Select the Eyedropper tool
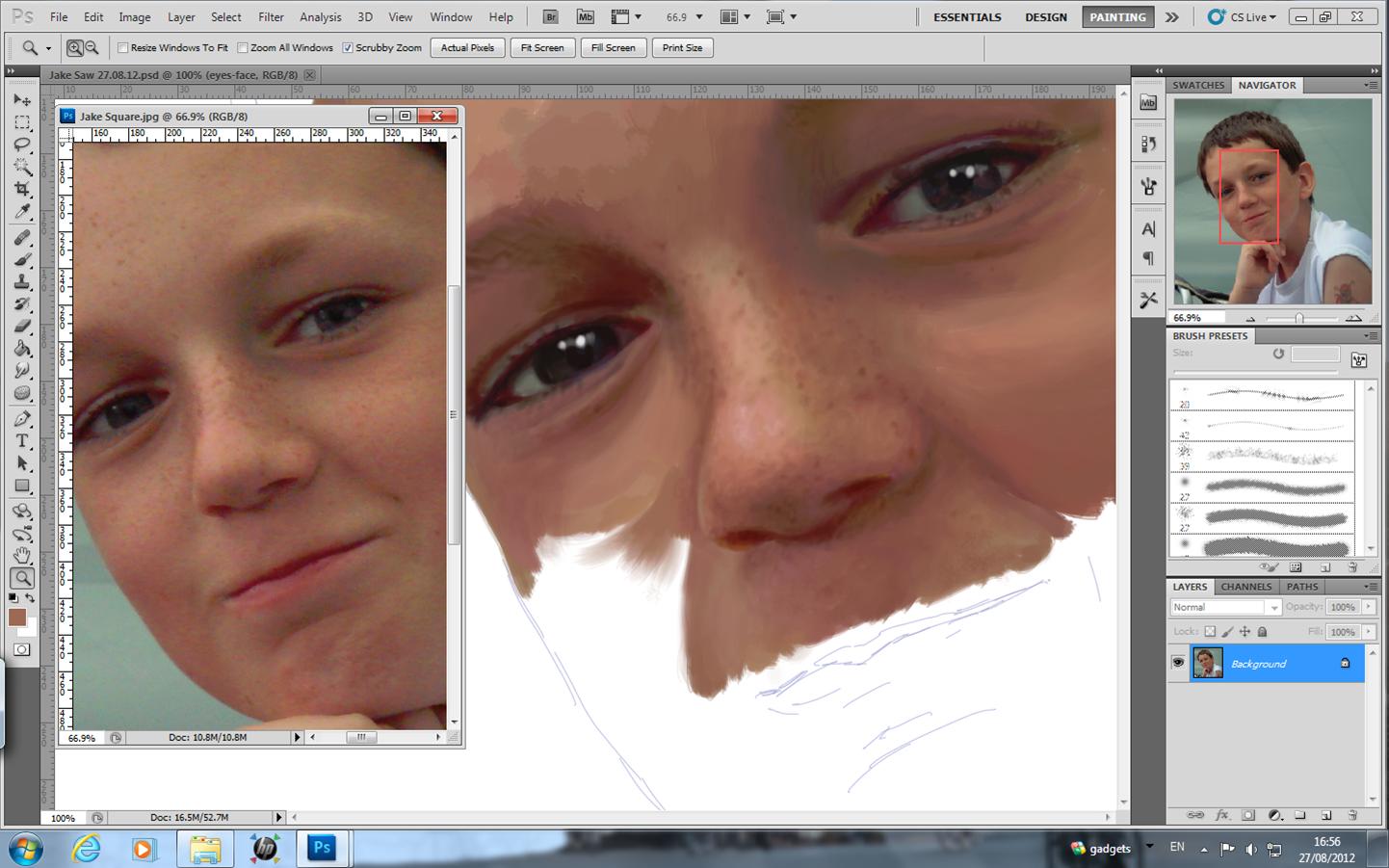The image size is (1389, 868). pyautogui.click(x=22, y=213)
